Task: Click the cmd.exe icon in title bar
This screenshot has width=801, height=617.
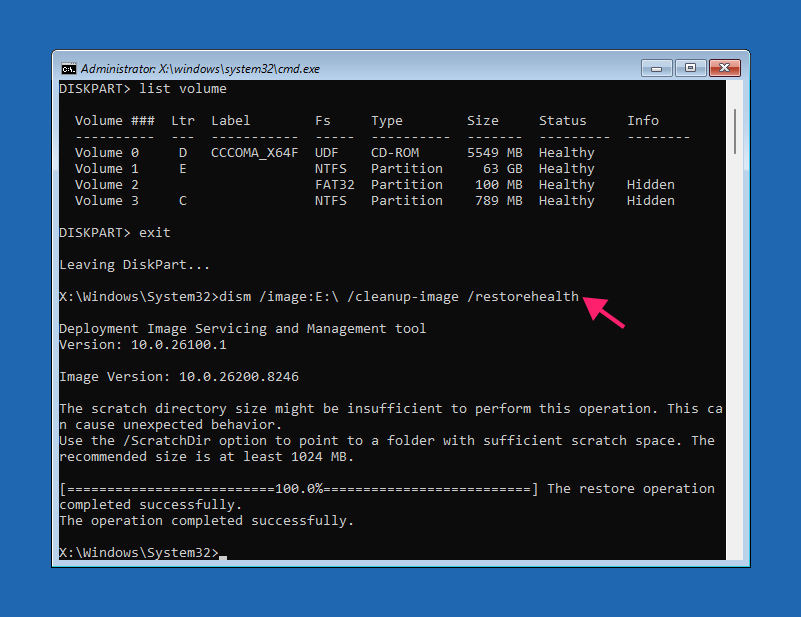Action: [68, 68]
